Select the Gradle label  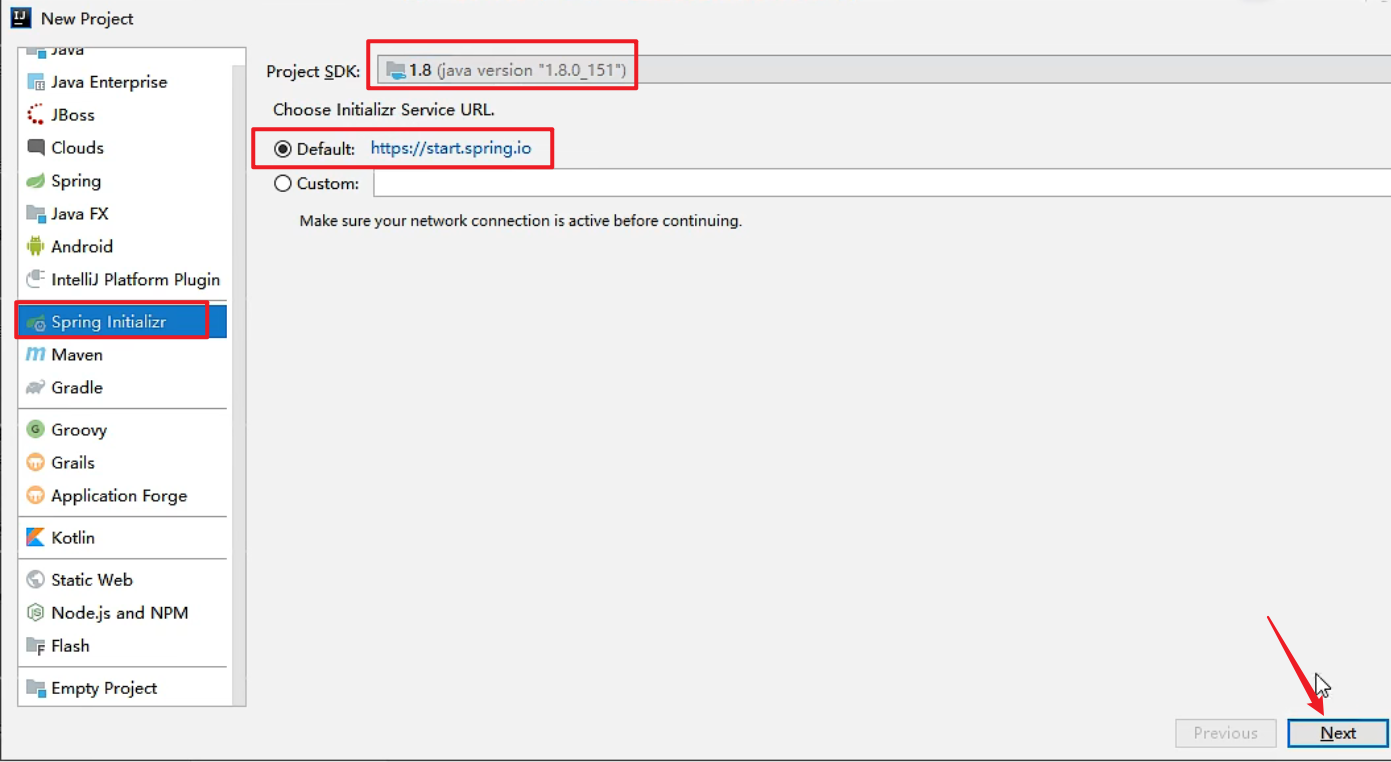coord(77,388)
